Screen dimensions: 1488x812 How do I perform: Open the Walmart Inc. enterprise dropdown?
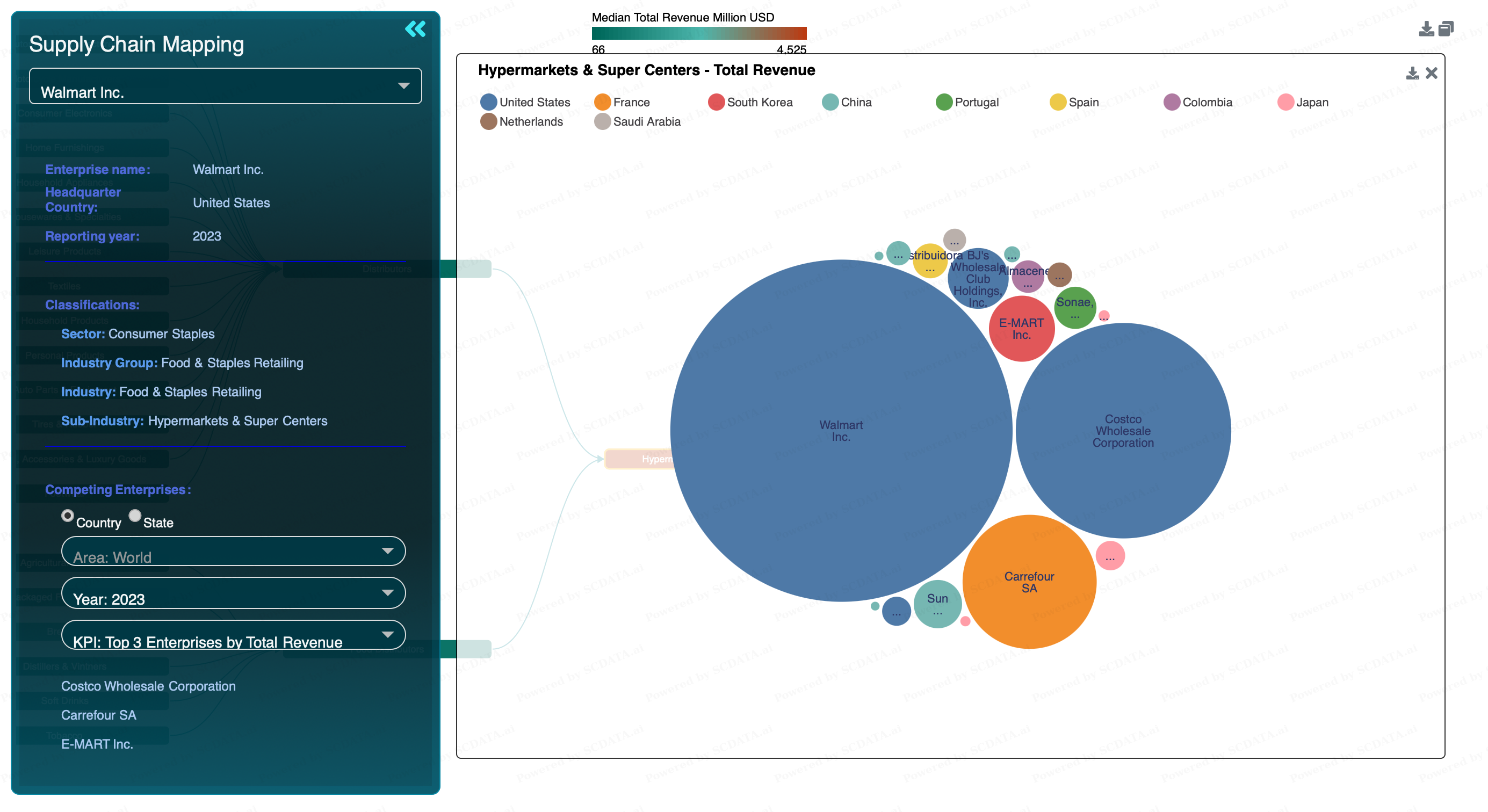click(225, 86)
